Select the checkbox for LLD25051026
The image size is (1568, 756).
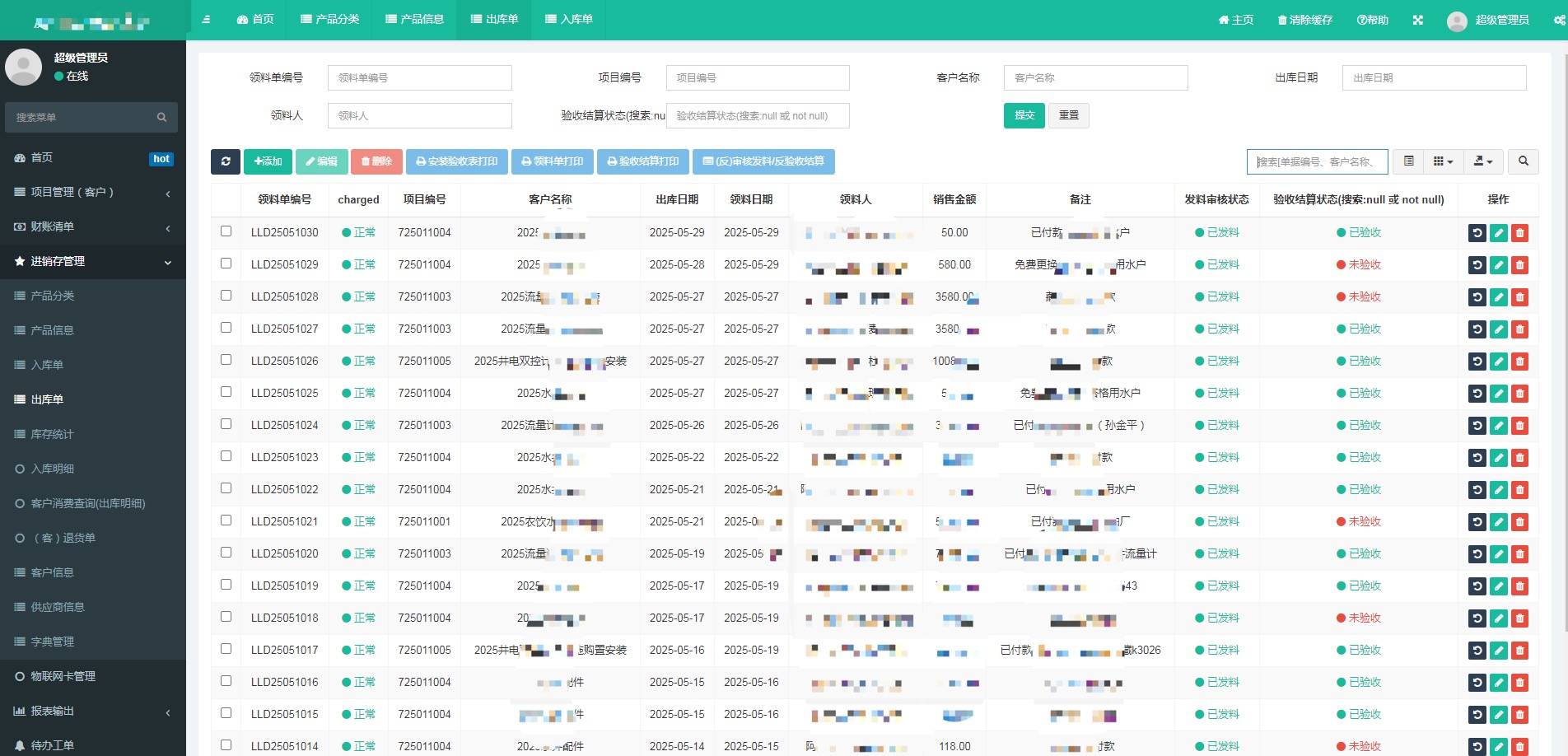click(226, 360)
